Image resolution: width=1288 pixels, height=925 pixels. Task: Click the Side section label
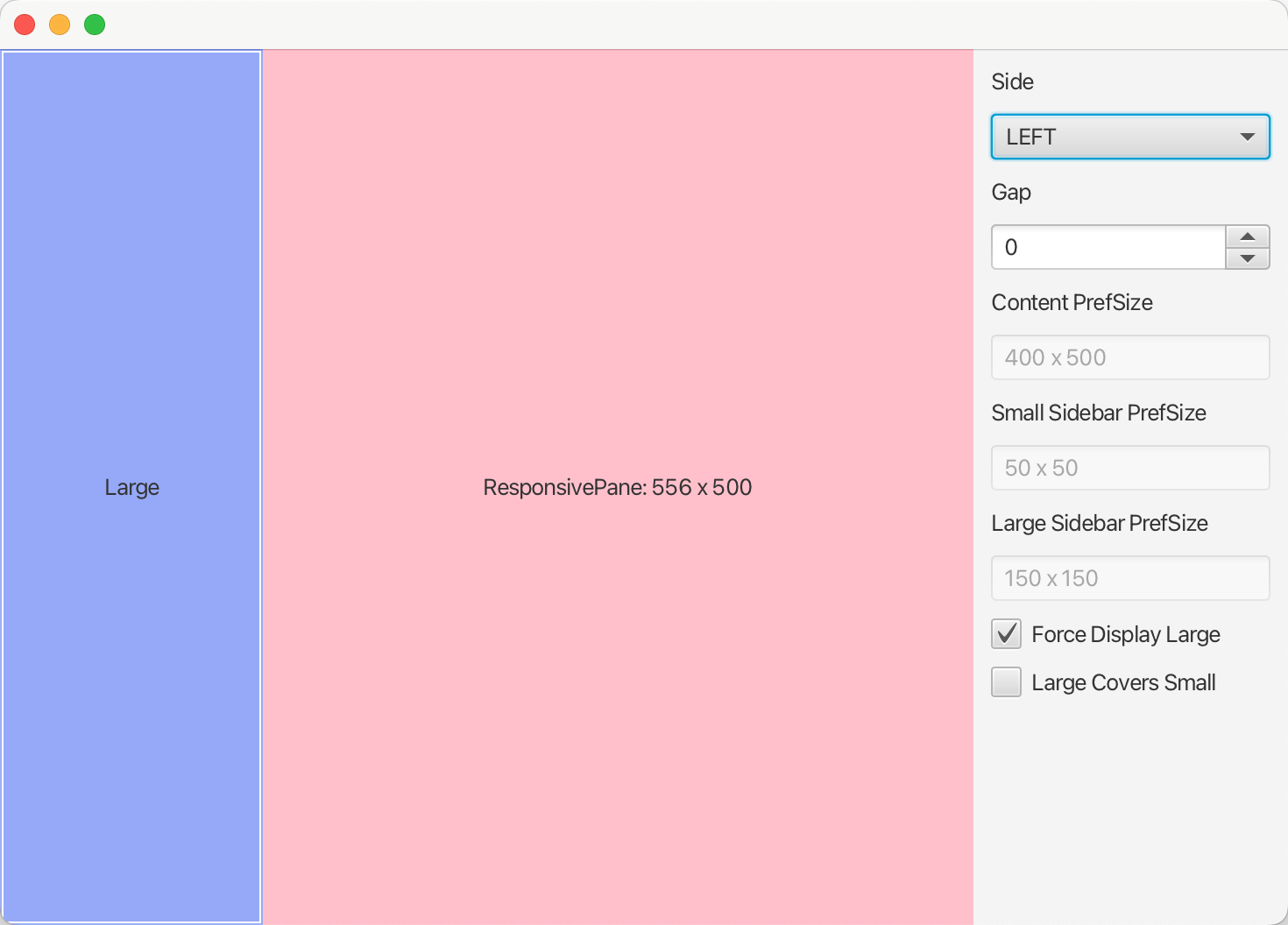(x=1012, y=81)
